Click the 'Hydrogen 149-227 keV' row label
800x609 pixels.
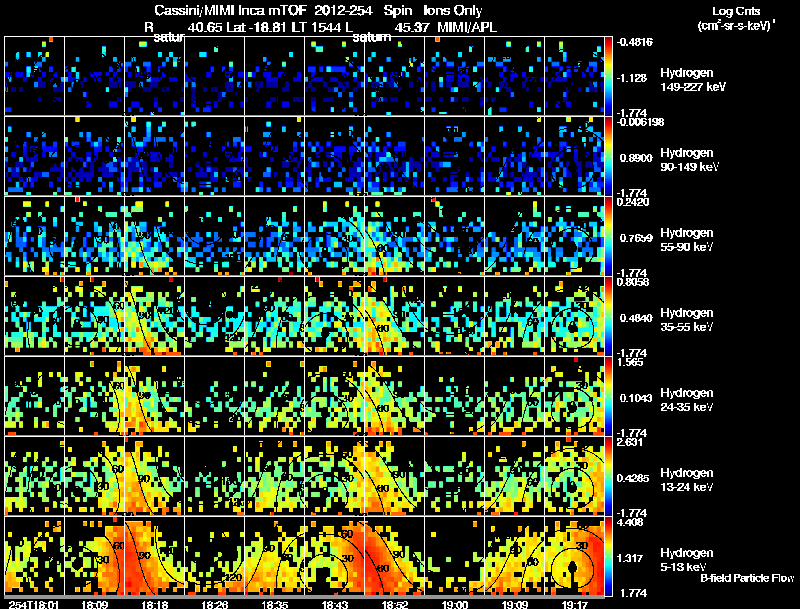[692, 80]
